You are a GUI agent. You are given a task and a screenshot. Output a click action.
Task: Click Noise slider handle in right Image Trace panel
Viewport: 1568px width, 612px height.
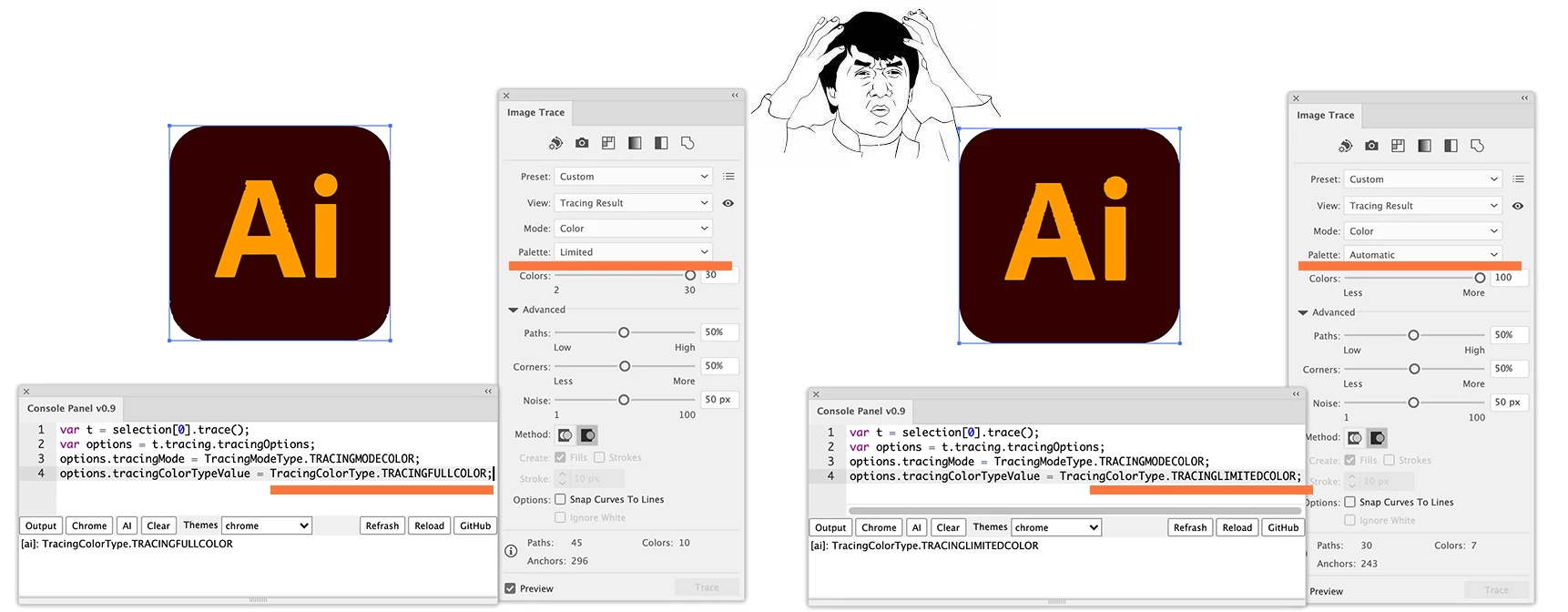[1413, 403]
